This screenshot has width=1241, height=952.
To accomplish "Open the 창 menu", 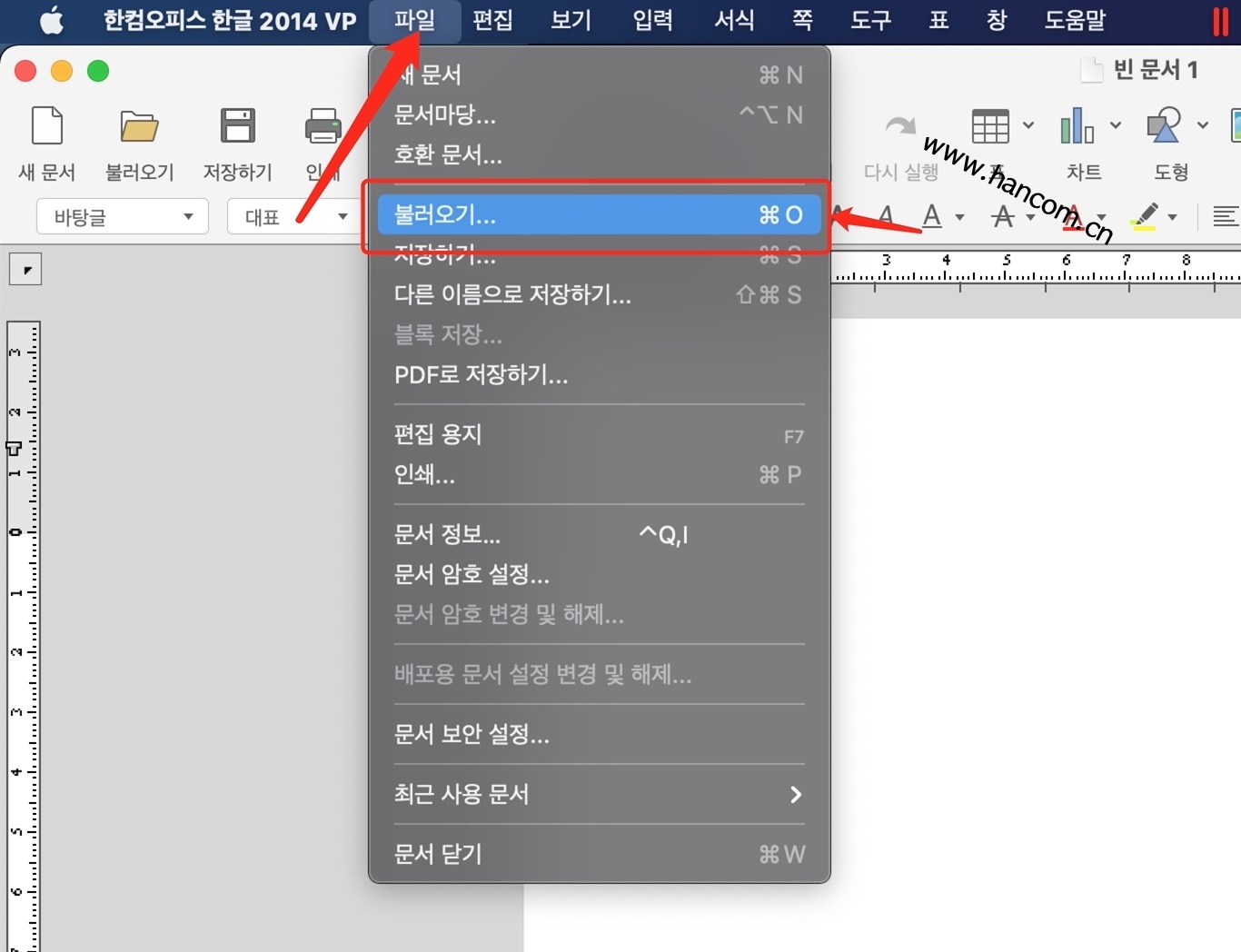I will point(997,21).
